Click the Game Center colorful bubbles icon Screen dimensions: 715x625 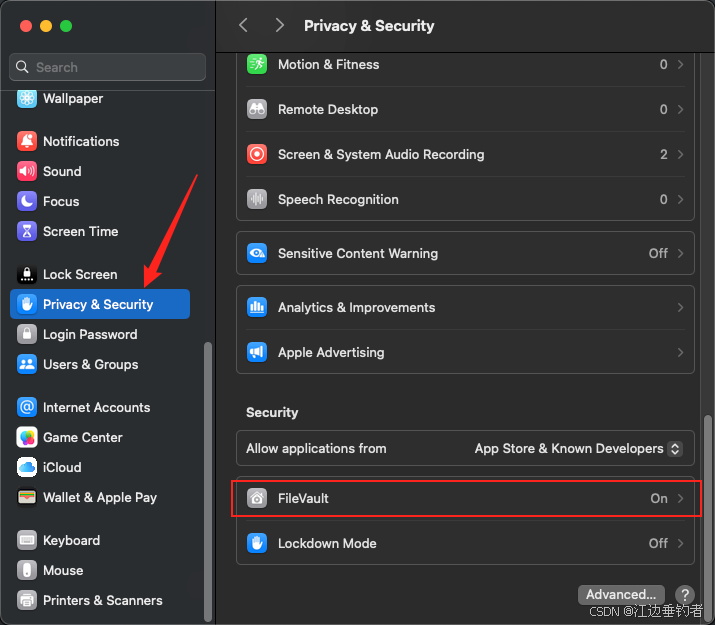pyautogui.click(x=27, y=437)
